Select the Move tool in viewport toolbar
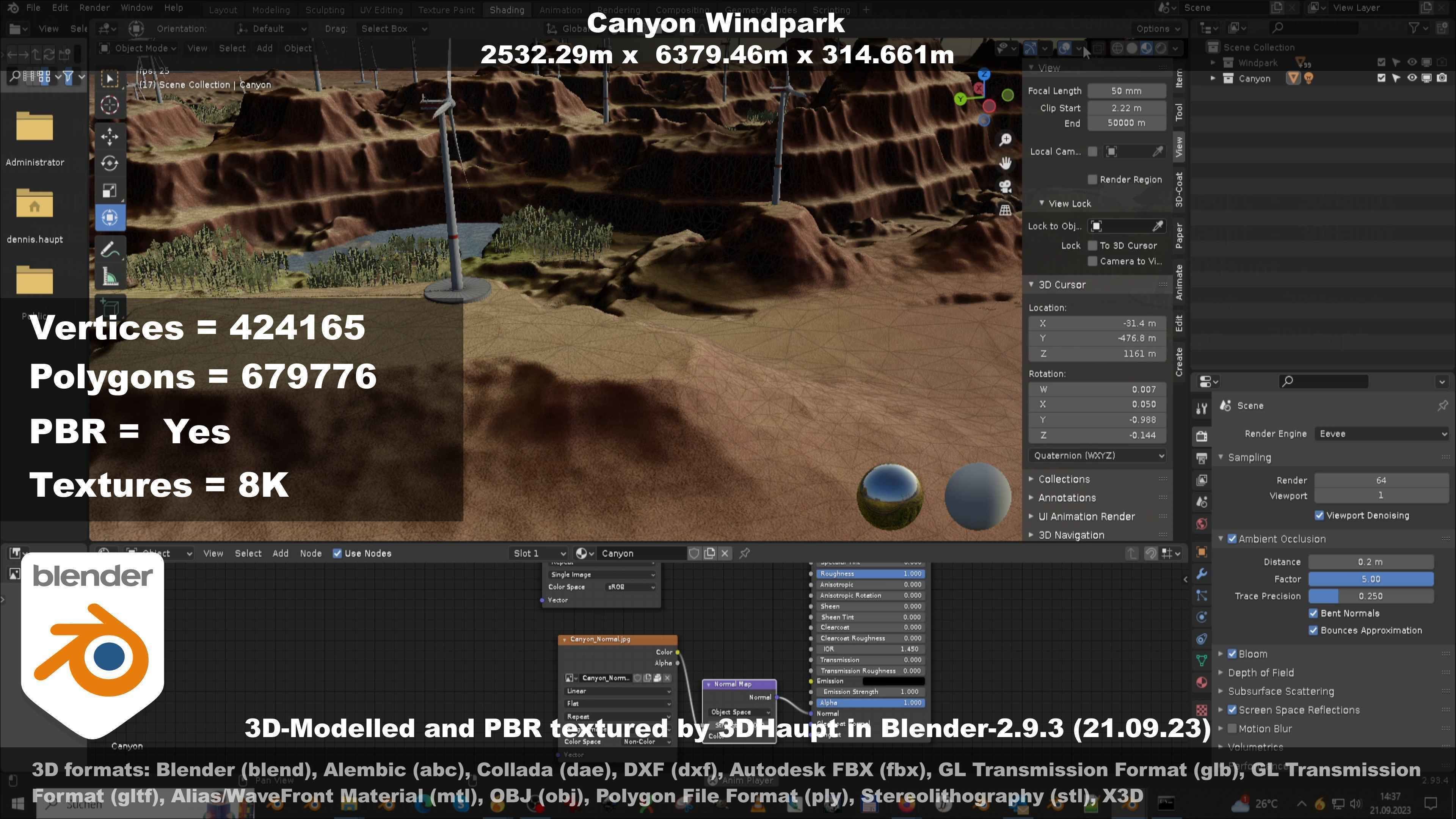This screenshot has width=1456, height=819. click(x=110, y=136)
